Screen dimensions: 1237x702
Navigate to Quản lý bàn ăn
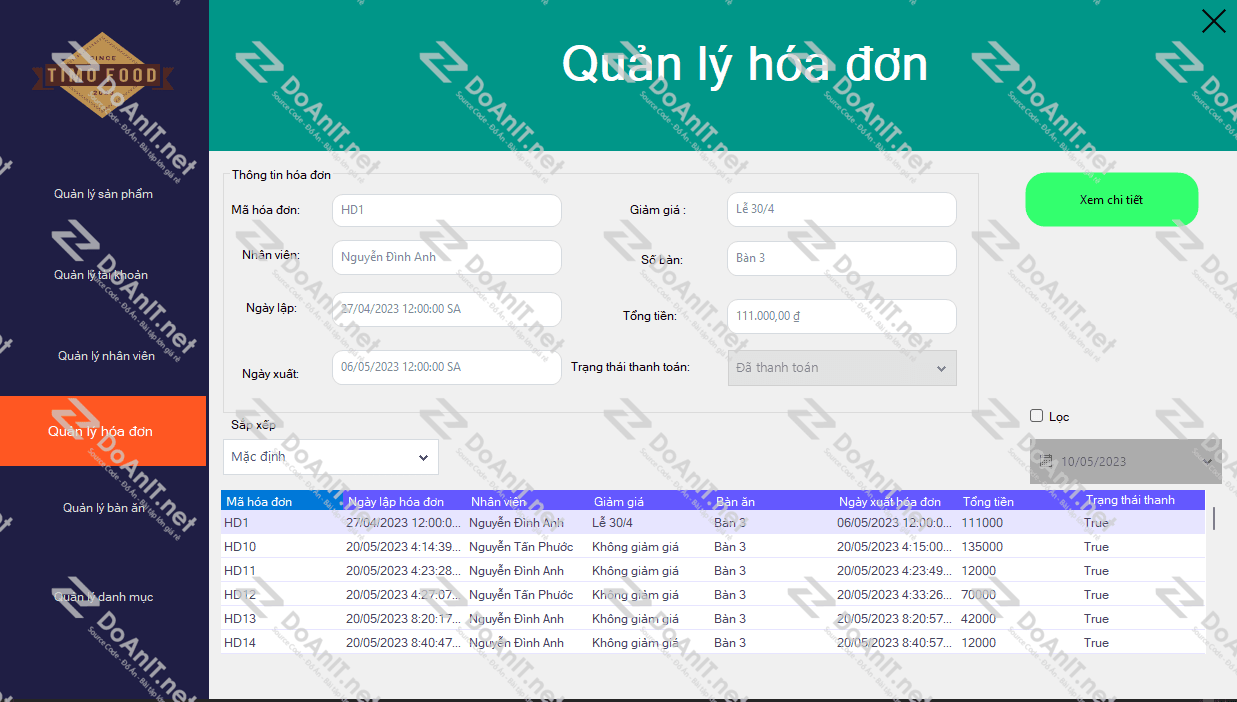point(104,508)
